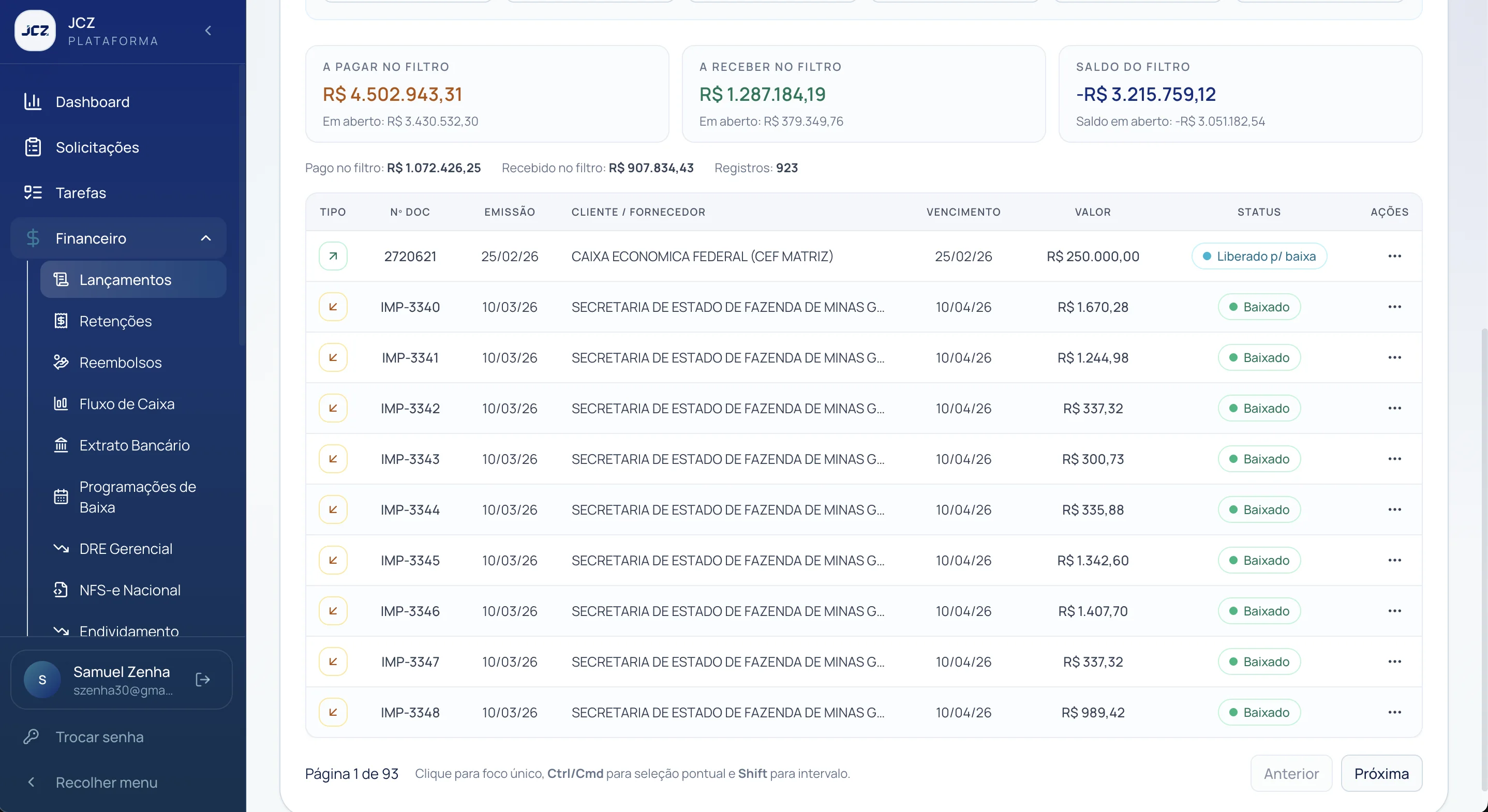Open actions menu for row IMP-3345
This screenshot has height=812, width=1488.
(x=1394, y=560)
